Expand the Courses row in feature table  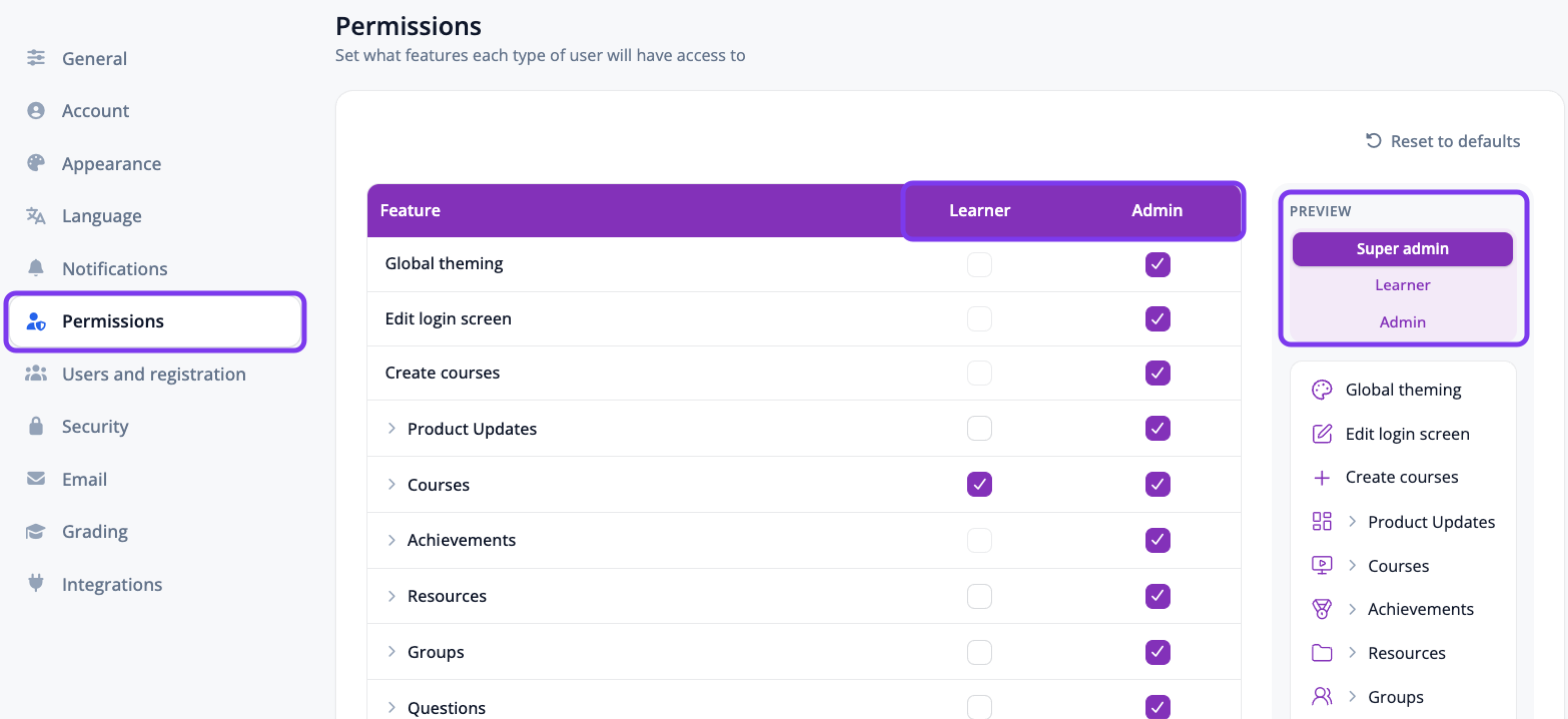coord(392,485)
